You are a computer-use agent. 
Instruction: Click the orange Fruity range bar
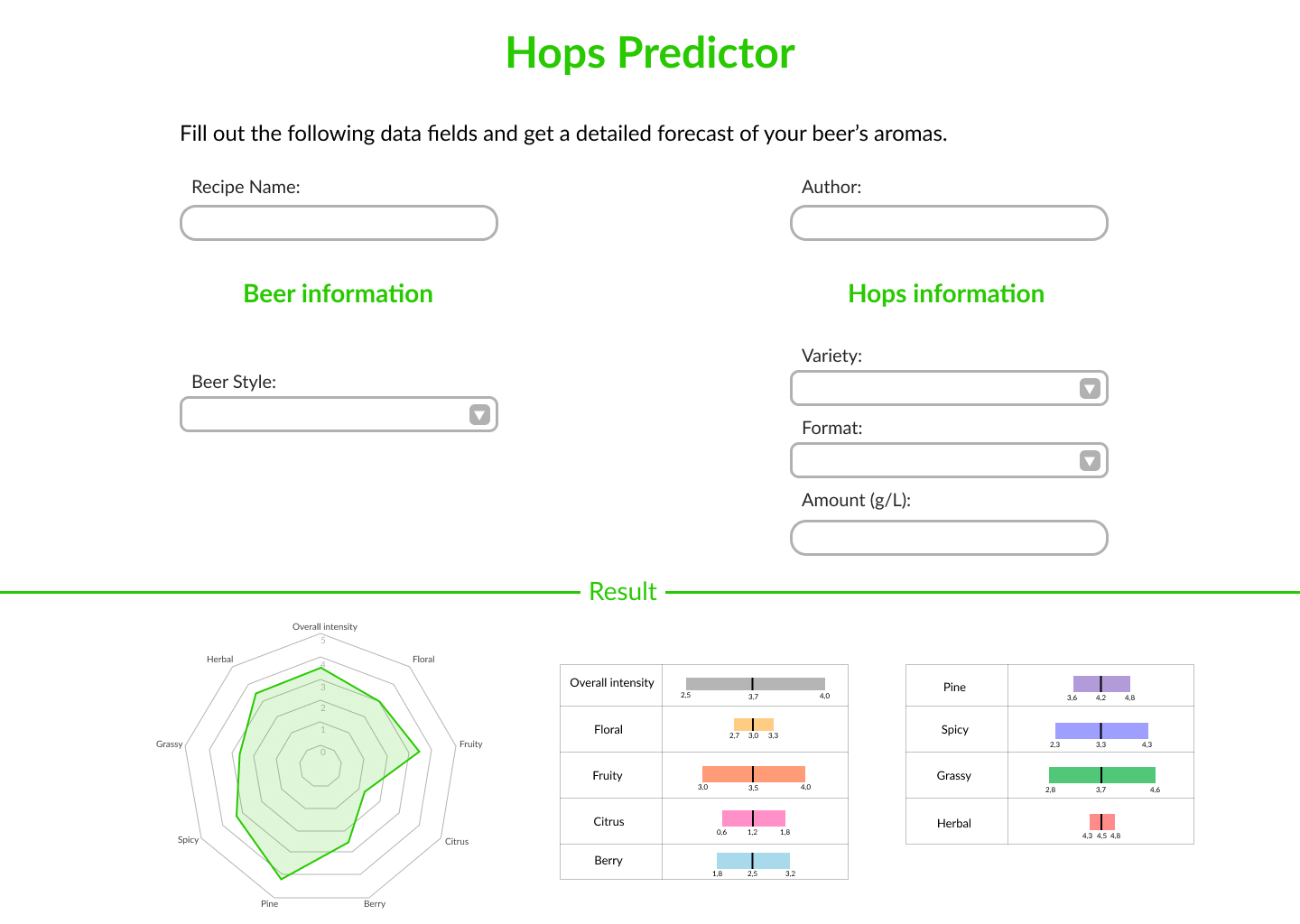754,774
